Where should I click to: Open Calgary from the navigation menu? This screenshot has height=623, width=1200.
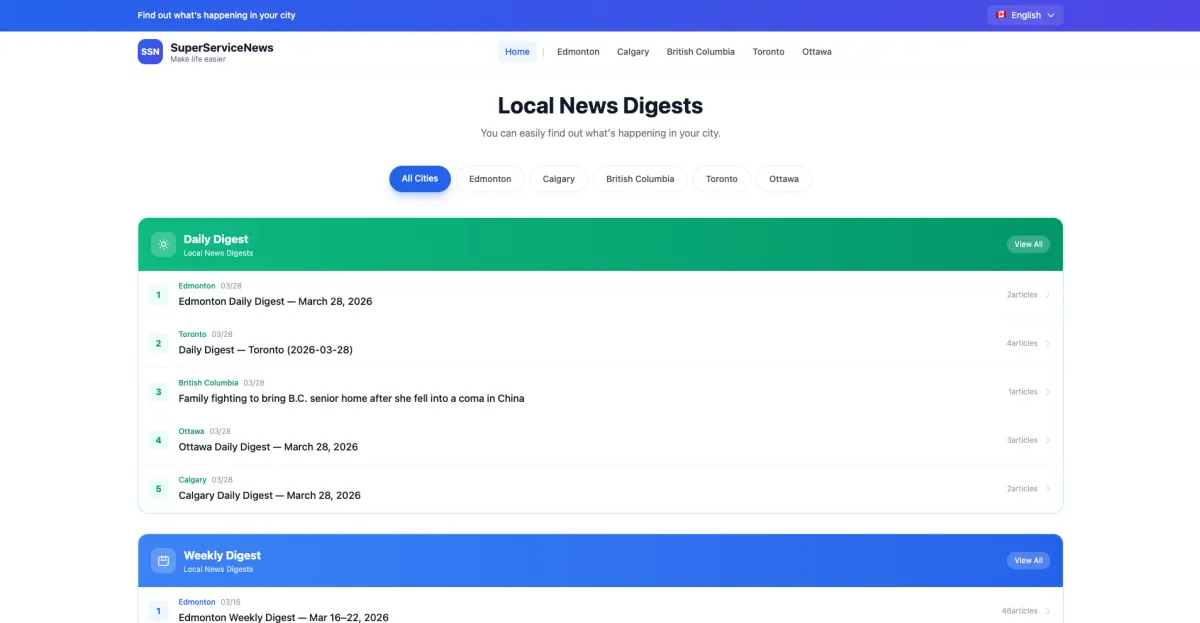pos(632,51)
